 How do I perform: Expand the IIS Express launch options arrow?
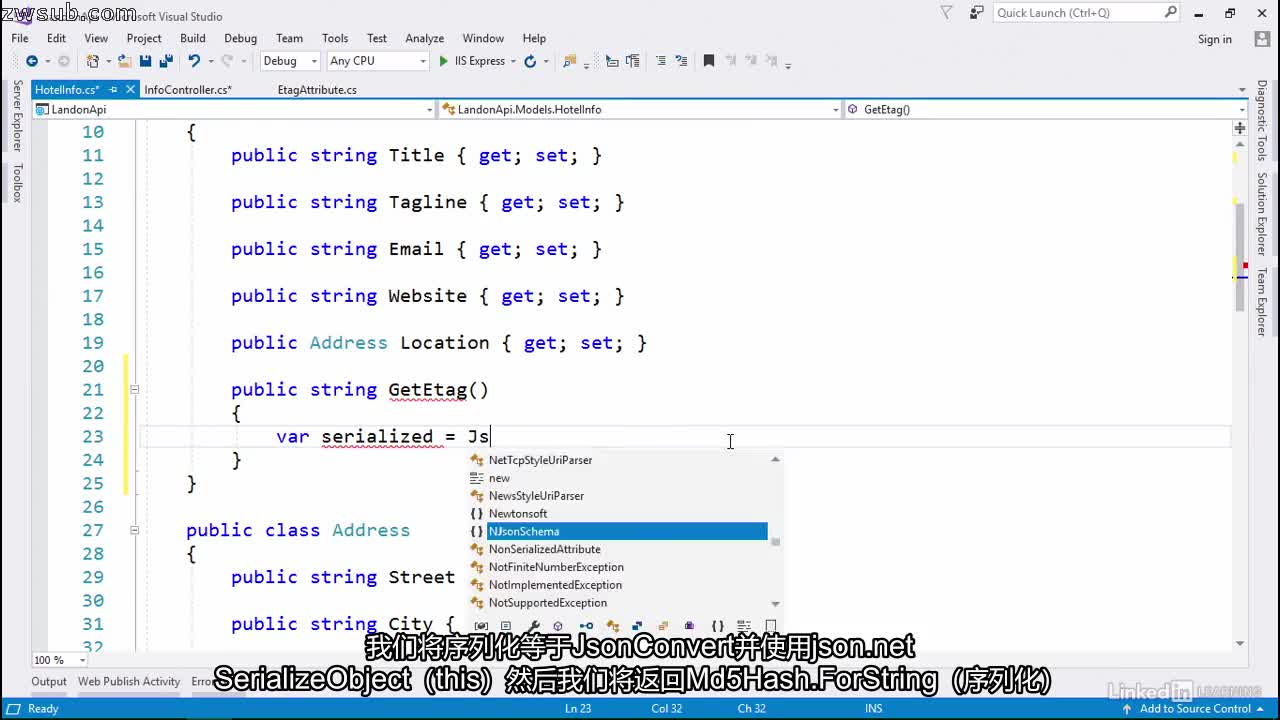tap(513, 61)
